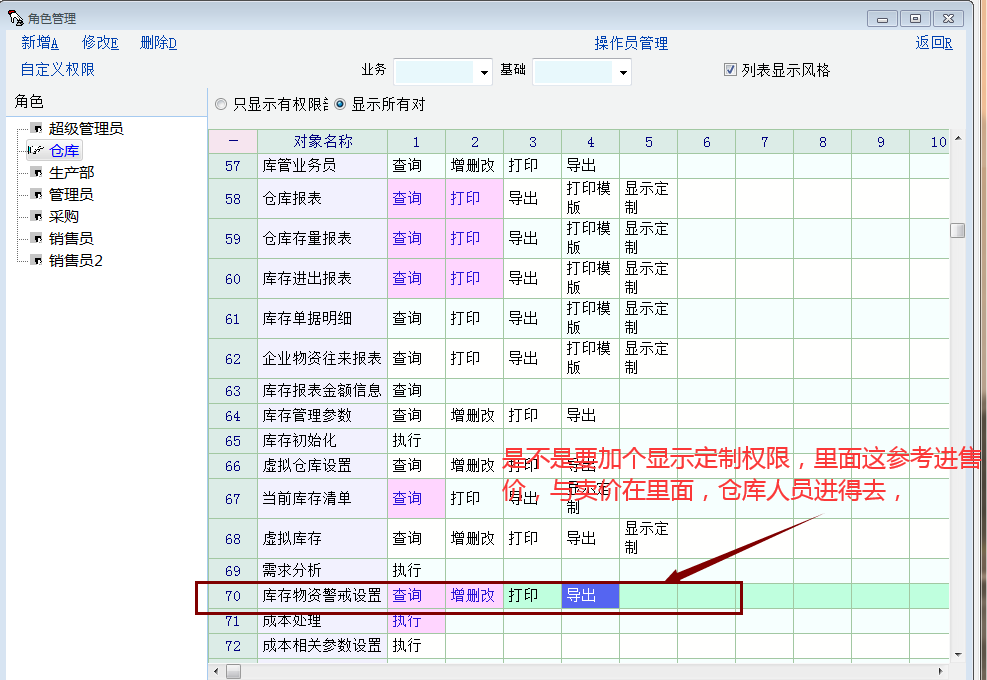Select the 只显示有权限 radio option

[221, 103]
